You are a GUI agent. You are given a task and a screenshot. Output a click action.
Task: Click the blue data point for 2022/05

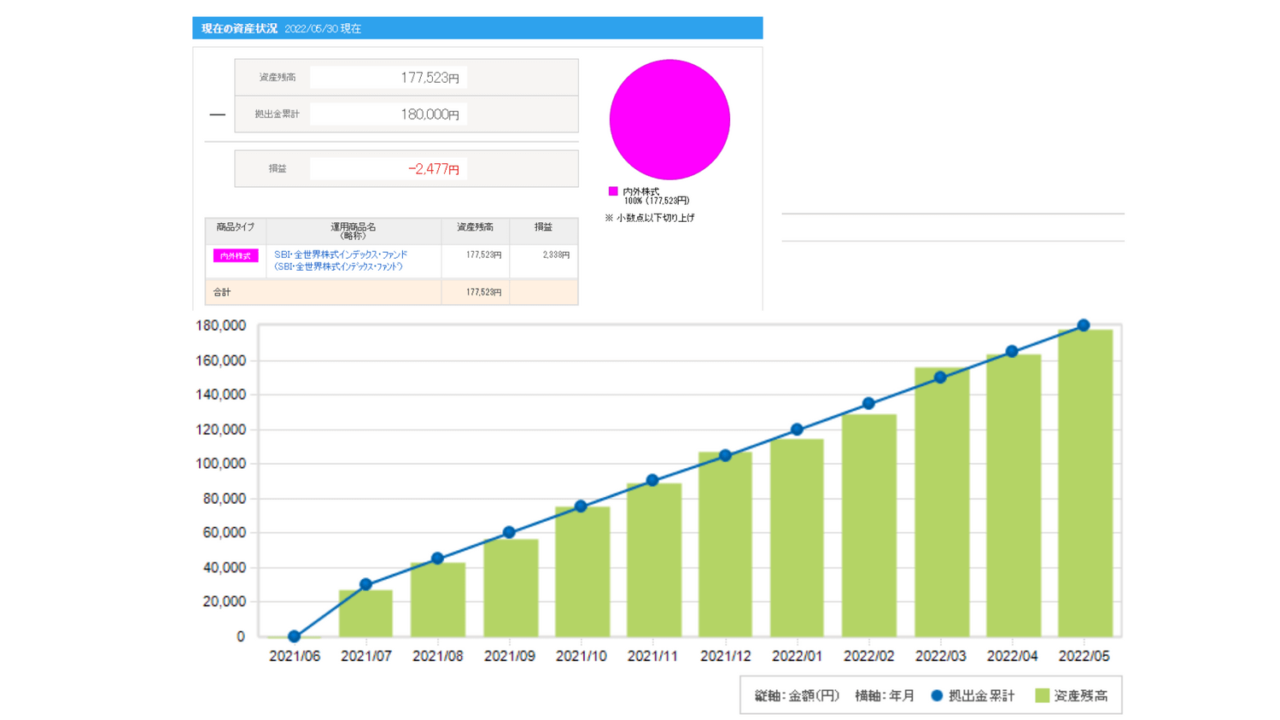coord(1084,326)
